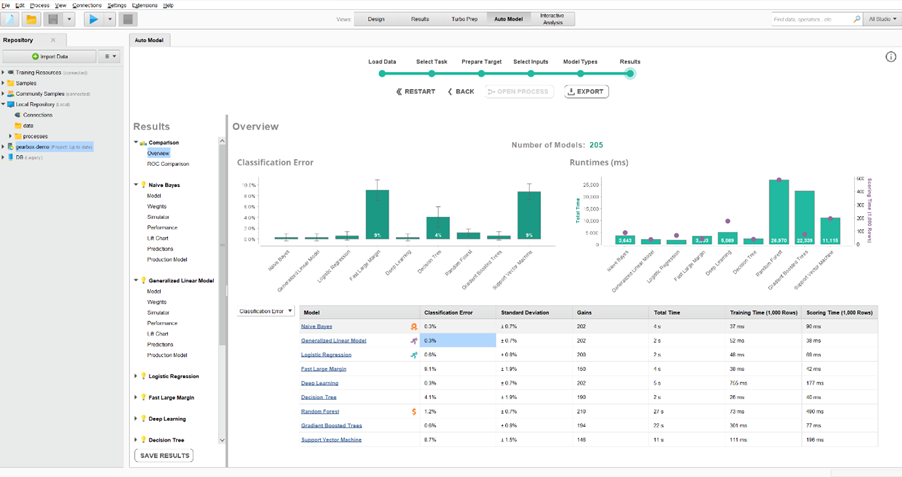Image resolution: width=902 pixels, height=477 pixels.
Task: Click the Model Types step marker
Action: coord(580,73)
